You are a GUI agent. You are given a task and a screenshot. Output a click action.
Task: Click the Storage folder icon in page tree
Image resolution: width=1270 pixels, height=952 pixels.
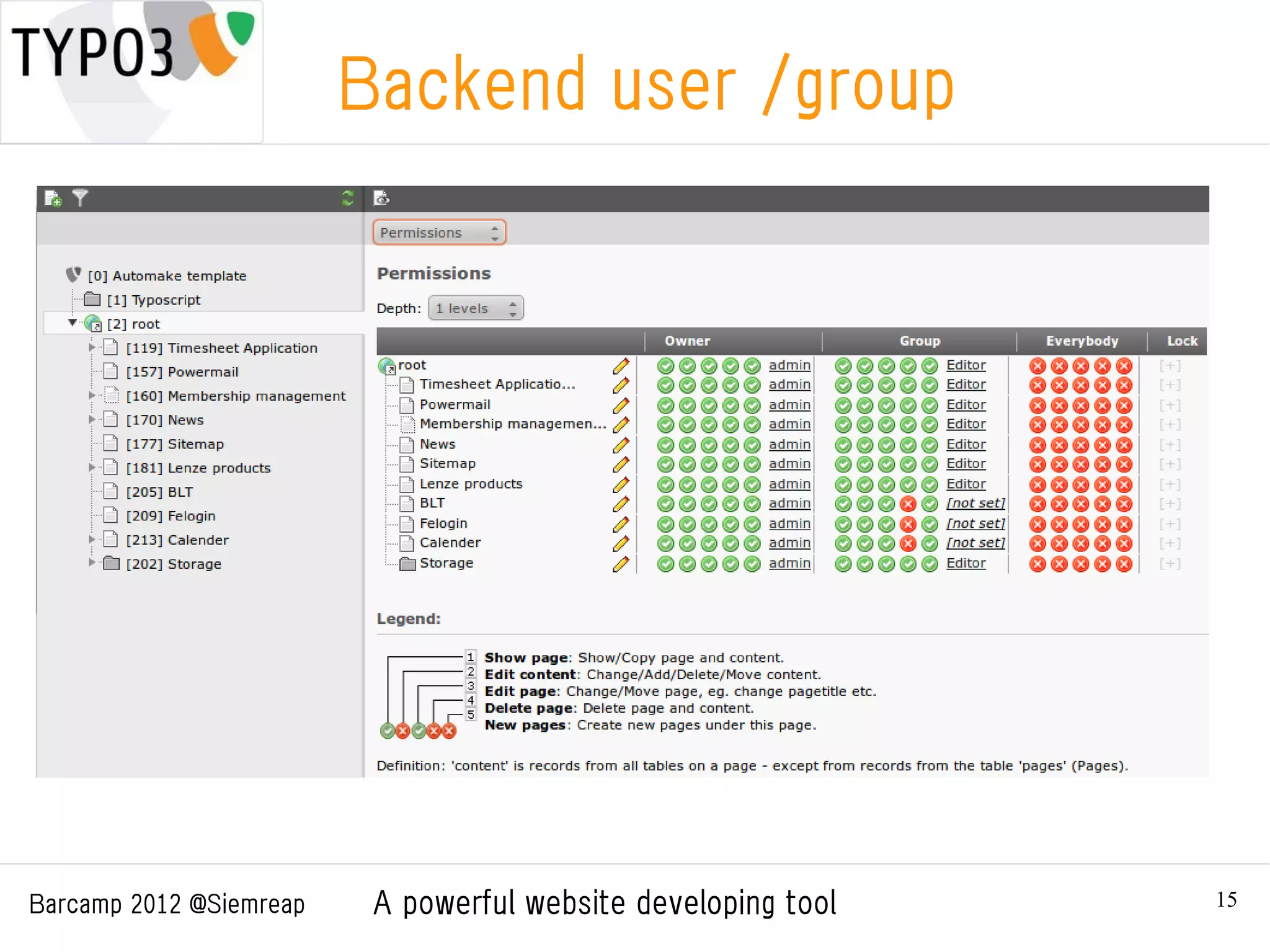(x=112, y=563)
